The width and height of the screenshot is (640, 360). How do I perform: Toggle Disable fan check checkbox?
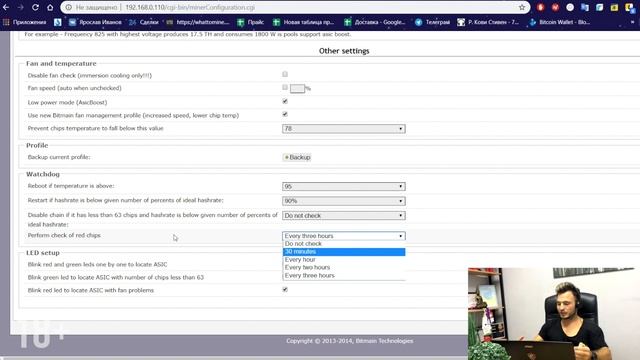285,74
